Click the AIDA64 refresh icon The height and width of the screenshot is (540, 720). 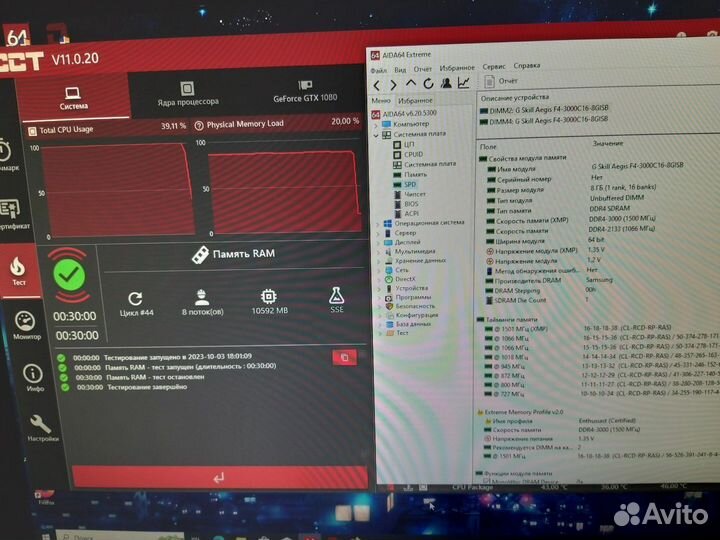coord(428,84)
